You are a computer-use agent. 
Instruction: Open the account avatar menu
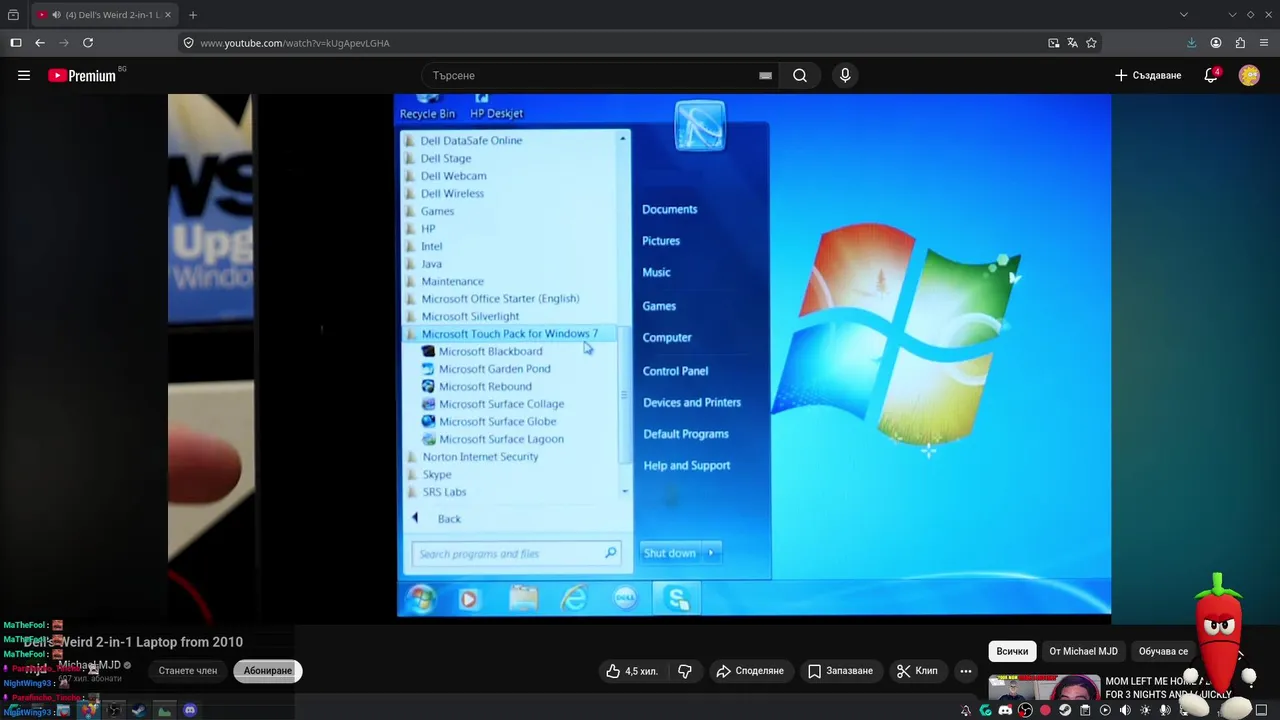click(x=1249, y=75)
